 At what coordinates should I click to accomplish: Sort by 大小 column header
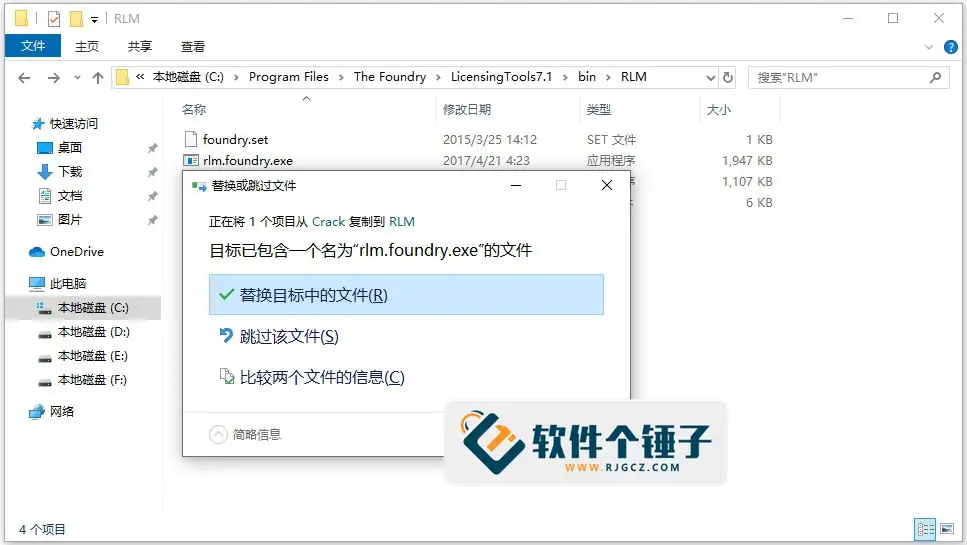[x=718, y=110]
